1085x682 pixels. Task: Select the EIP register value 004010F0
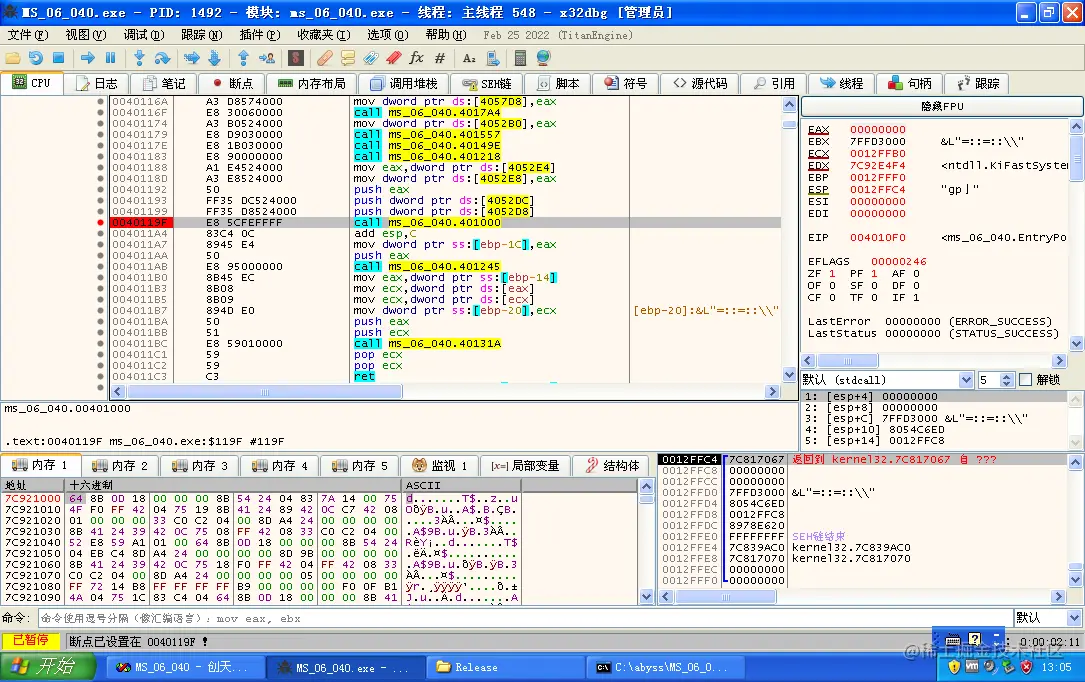pyautogui.click(x=877, y=237)
